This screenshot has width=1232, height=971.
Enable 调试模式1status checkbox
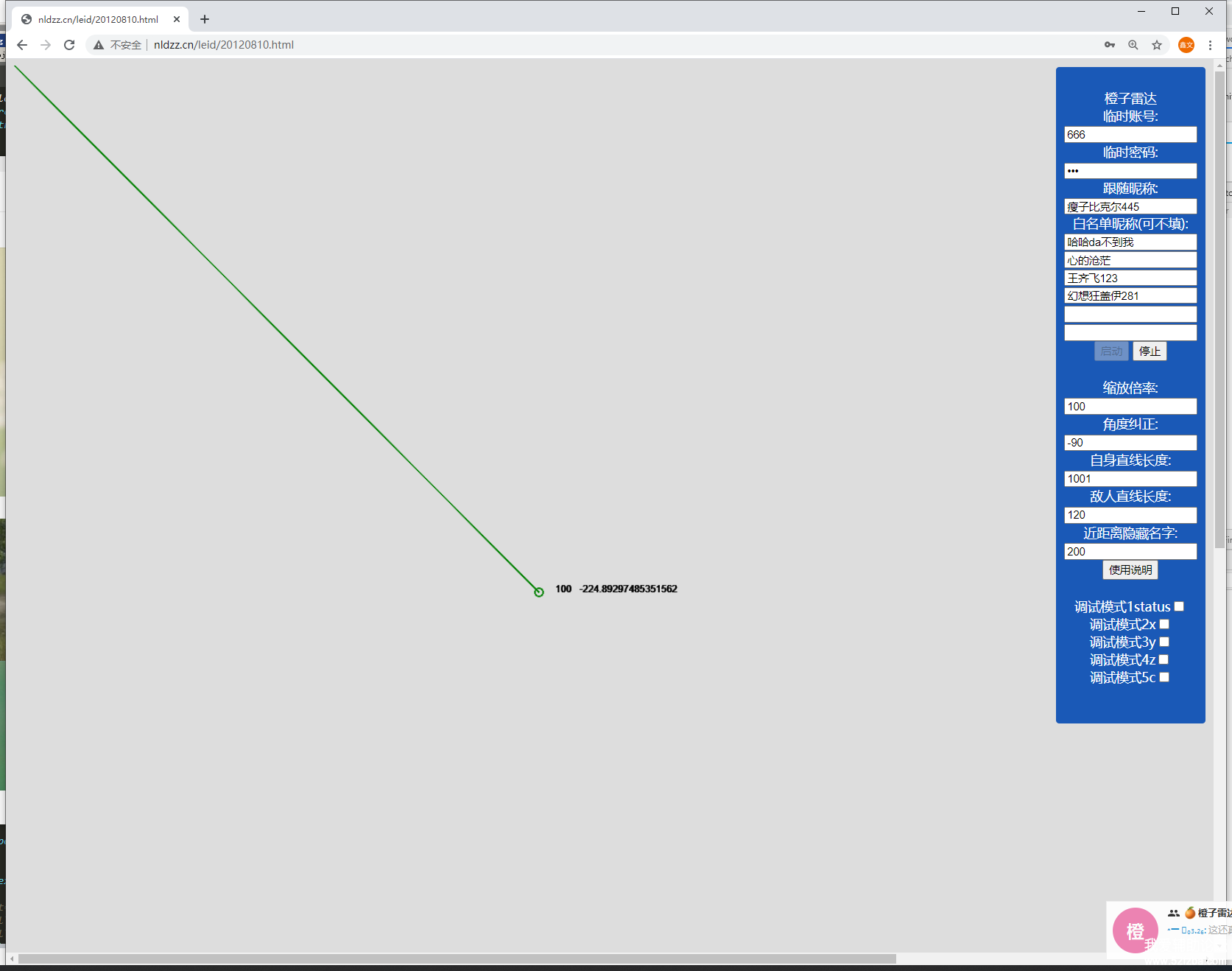(1179, 607)
